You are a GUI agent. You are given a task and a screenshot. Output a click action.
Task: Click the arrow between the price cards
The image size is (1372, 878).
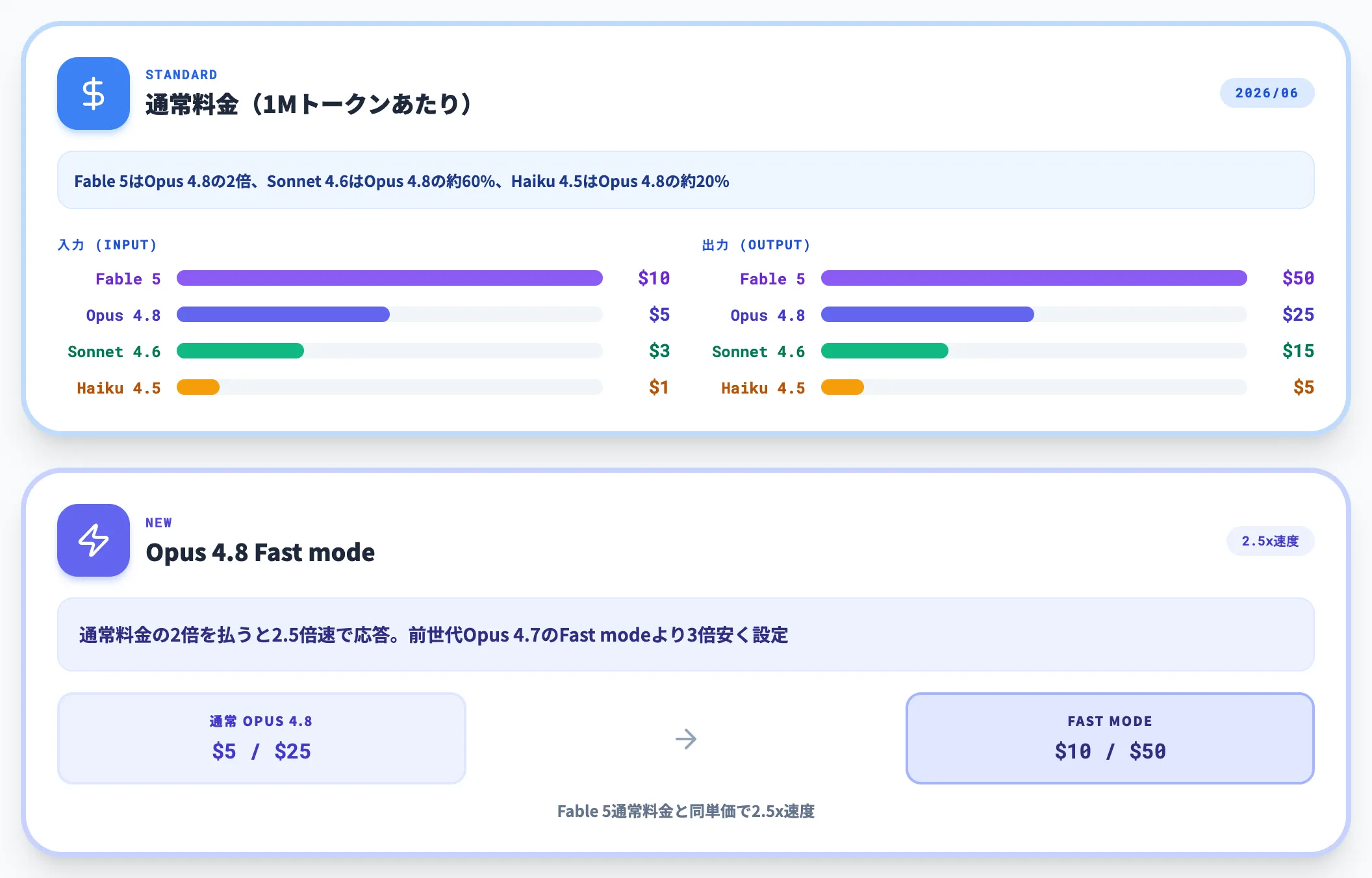click(x=686, y=739)
